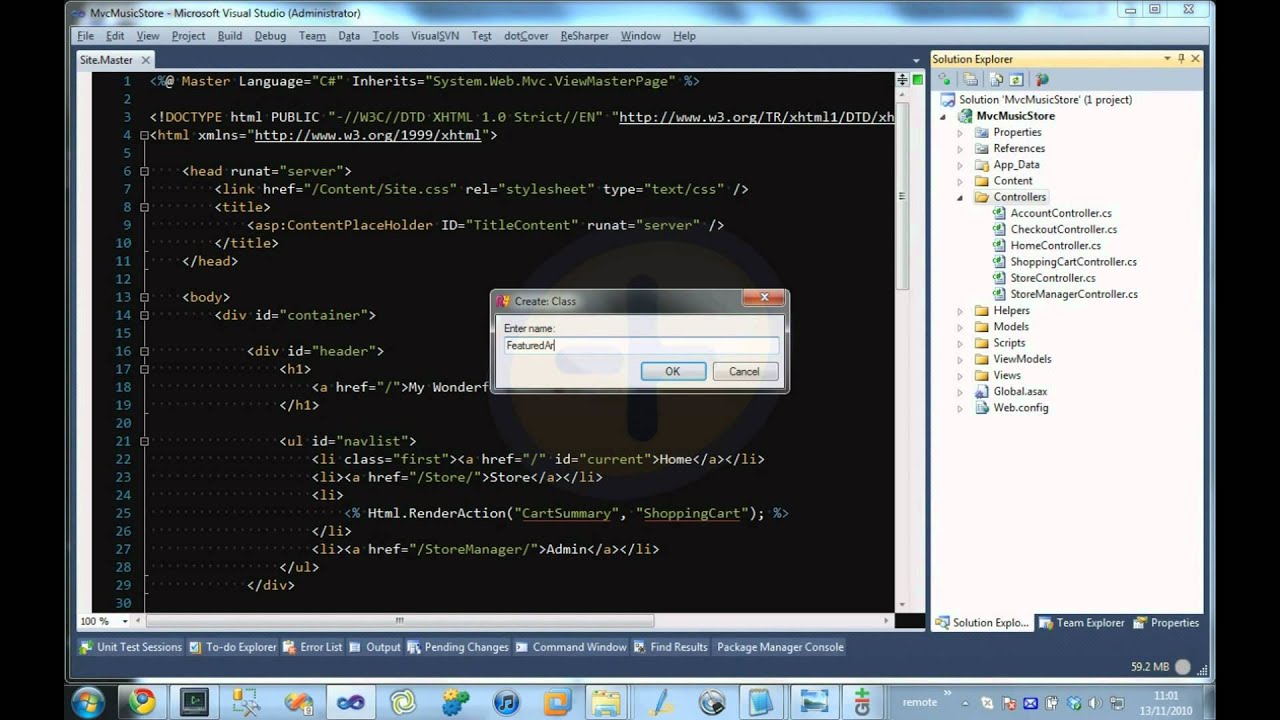This screenshot has width=1280, height=720.
Task: Click OK in Create Class dialog
Action: tap(673, 372)
